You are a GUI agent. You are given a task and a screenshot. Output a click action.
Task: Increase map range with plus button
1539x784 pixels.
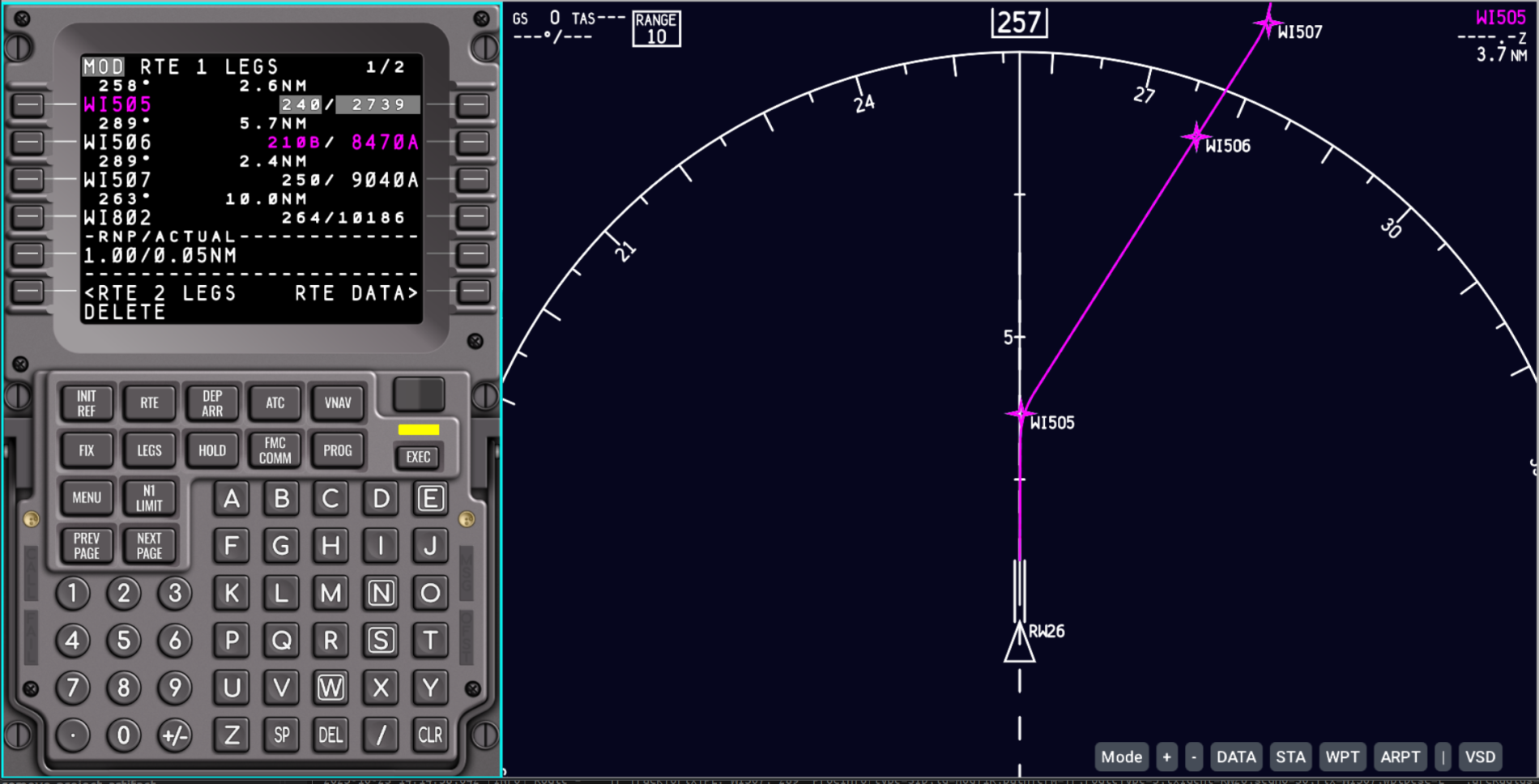(x=1166, y=756)
